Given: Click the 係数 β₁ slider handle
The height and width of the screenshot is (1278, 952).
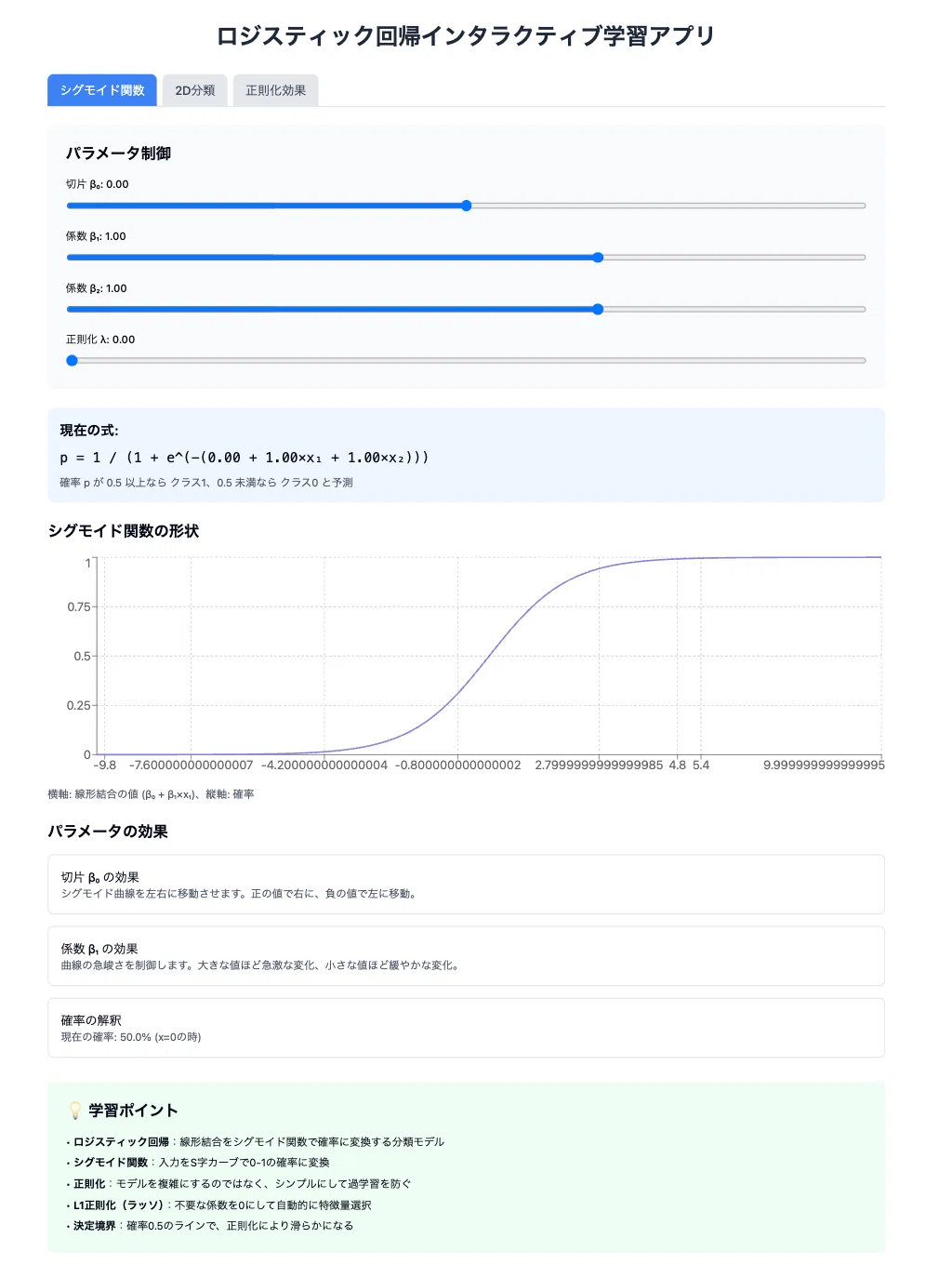Looking at the screenshot, I should point(598,258).
